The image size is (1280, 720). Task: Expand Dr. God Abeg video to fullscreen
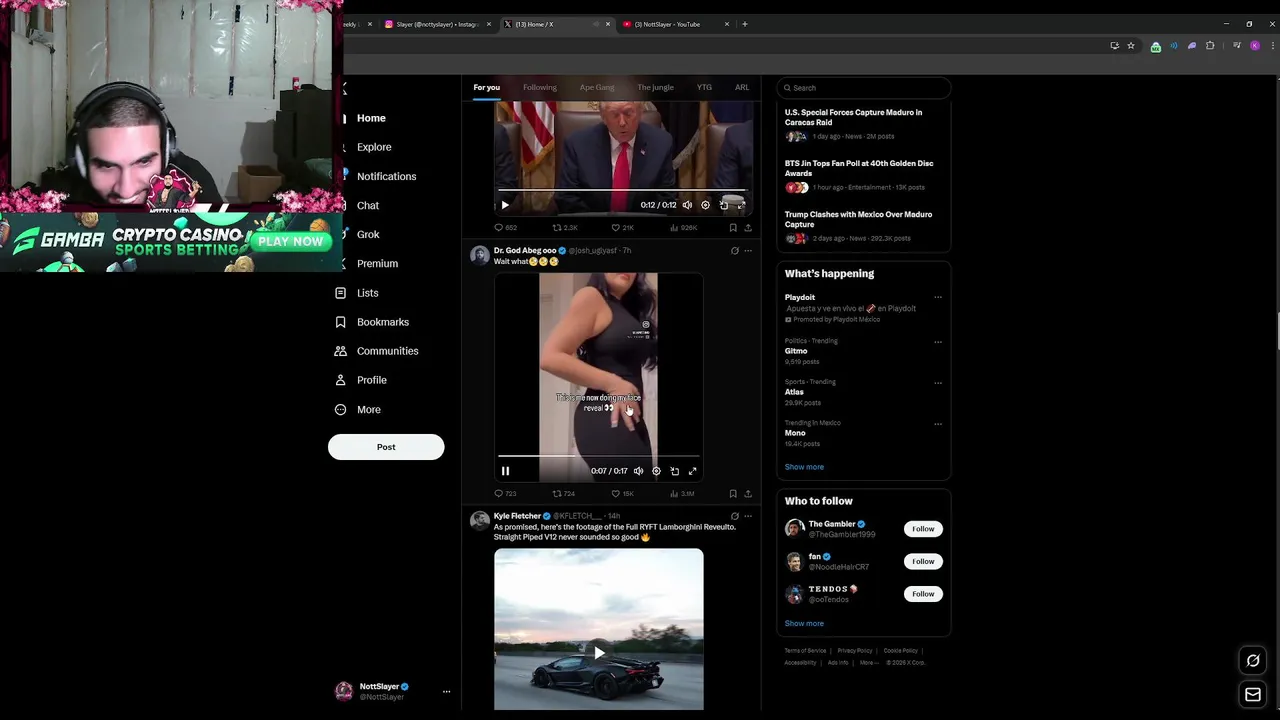click(x=692, y=471)
